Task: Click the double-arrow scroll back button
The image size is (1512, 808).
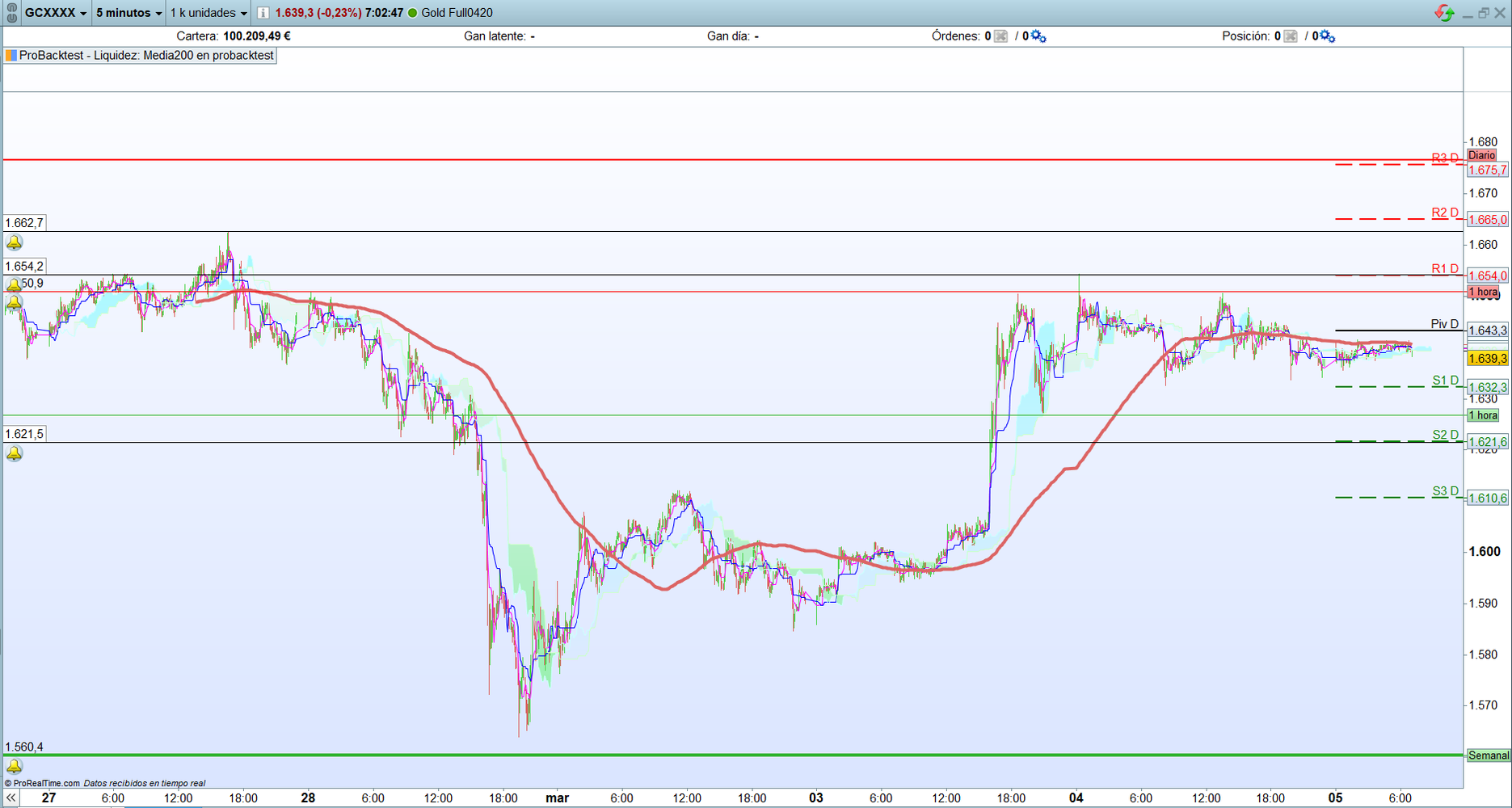Action: point(11,798)
